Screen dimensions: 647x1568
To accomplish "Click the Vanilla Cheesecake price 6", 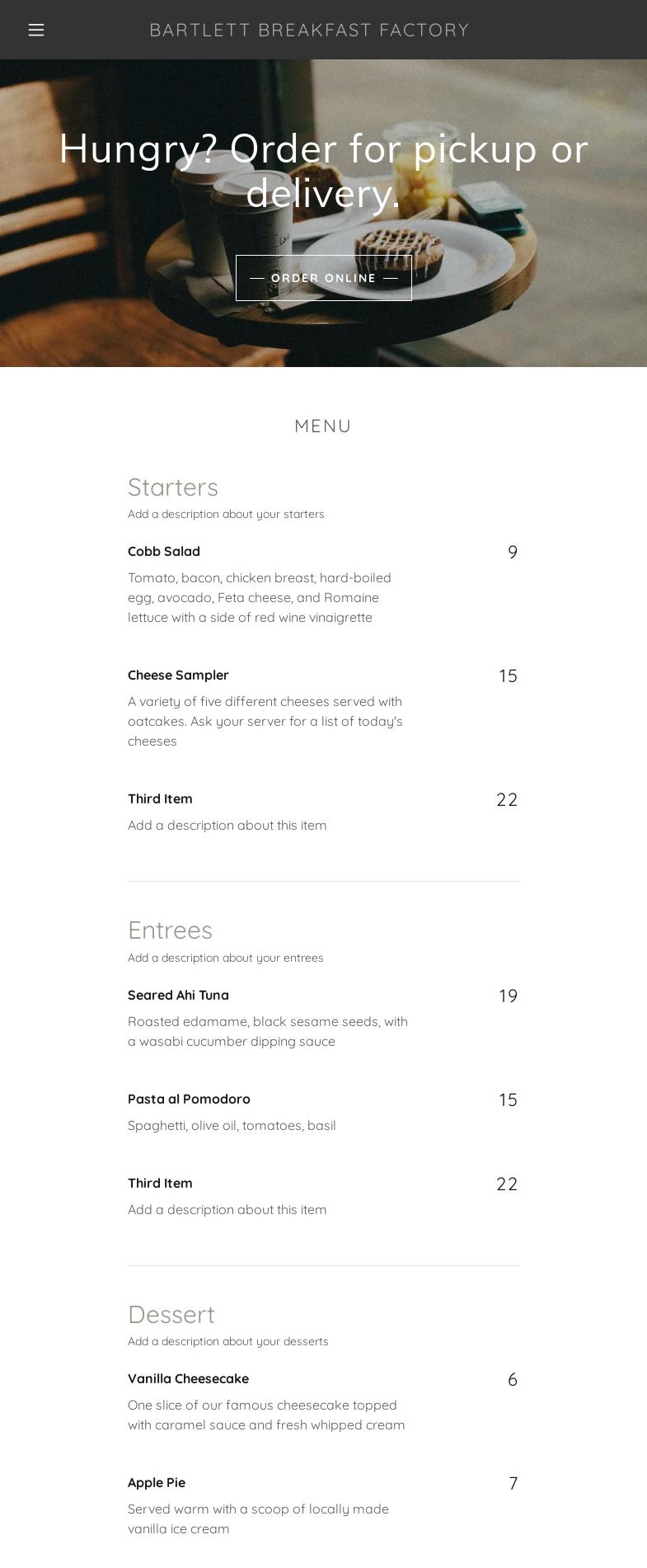I will click(x=513, y=1380).
